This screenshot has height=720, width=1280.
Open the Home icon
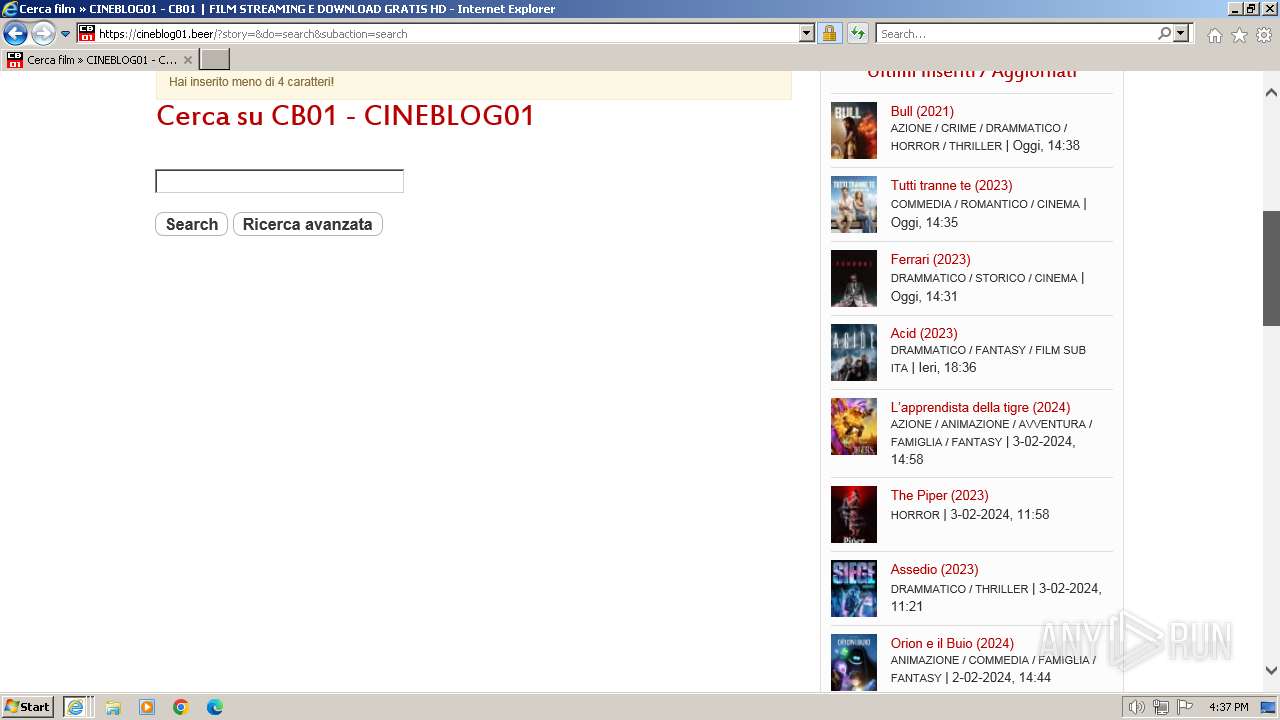tap(1214, 35)
